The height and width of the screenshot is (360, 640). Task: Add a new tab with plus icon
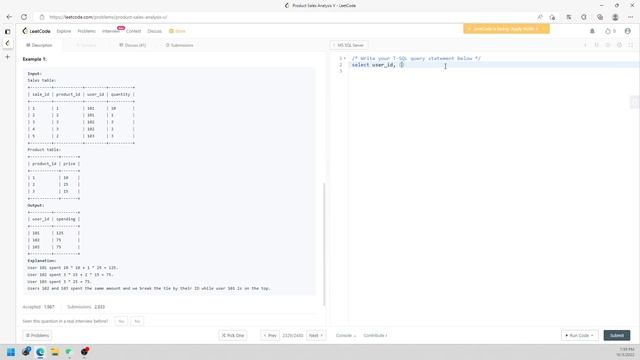(x=7, y=57)
